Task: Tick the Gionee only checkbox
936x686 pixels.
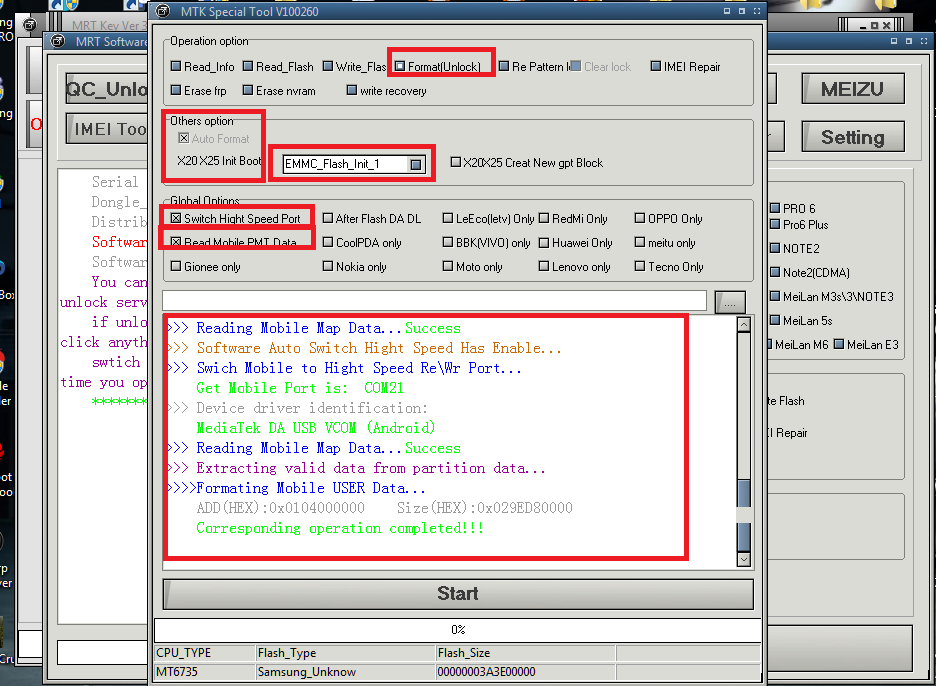Action: click(176, 266)
